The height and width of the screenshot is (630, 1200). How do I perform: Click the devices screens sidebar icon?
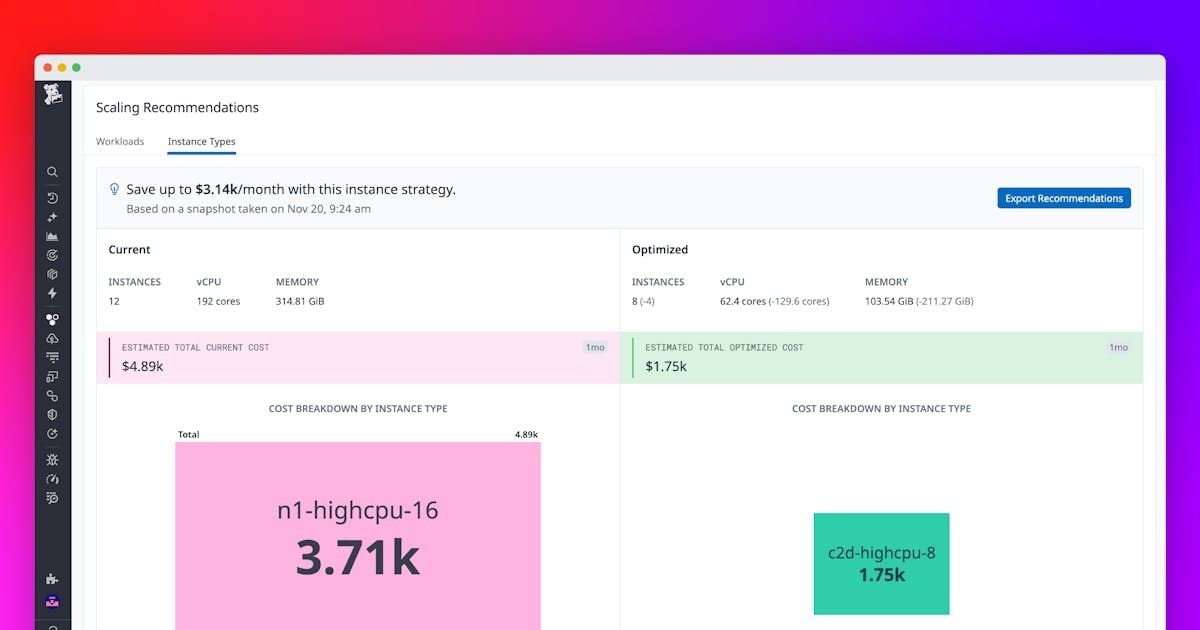tap(52, 376)
